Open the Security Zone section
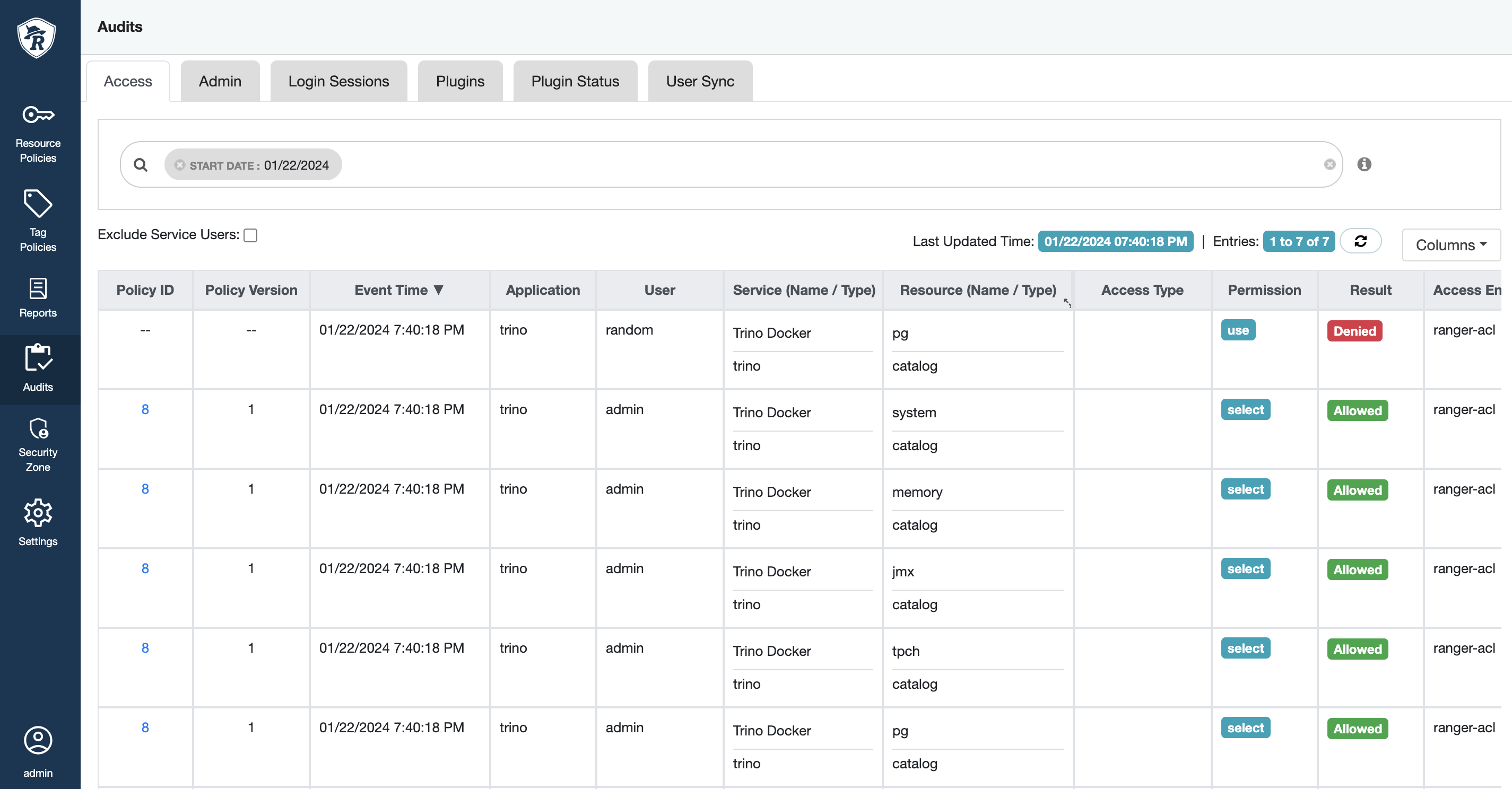The width and height of the screenshot is (1512, 789). [38, 444]
